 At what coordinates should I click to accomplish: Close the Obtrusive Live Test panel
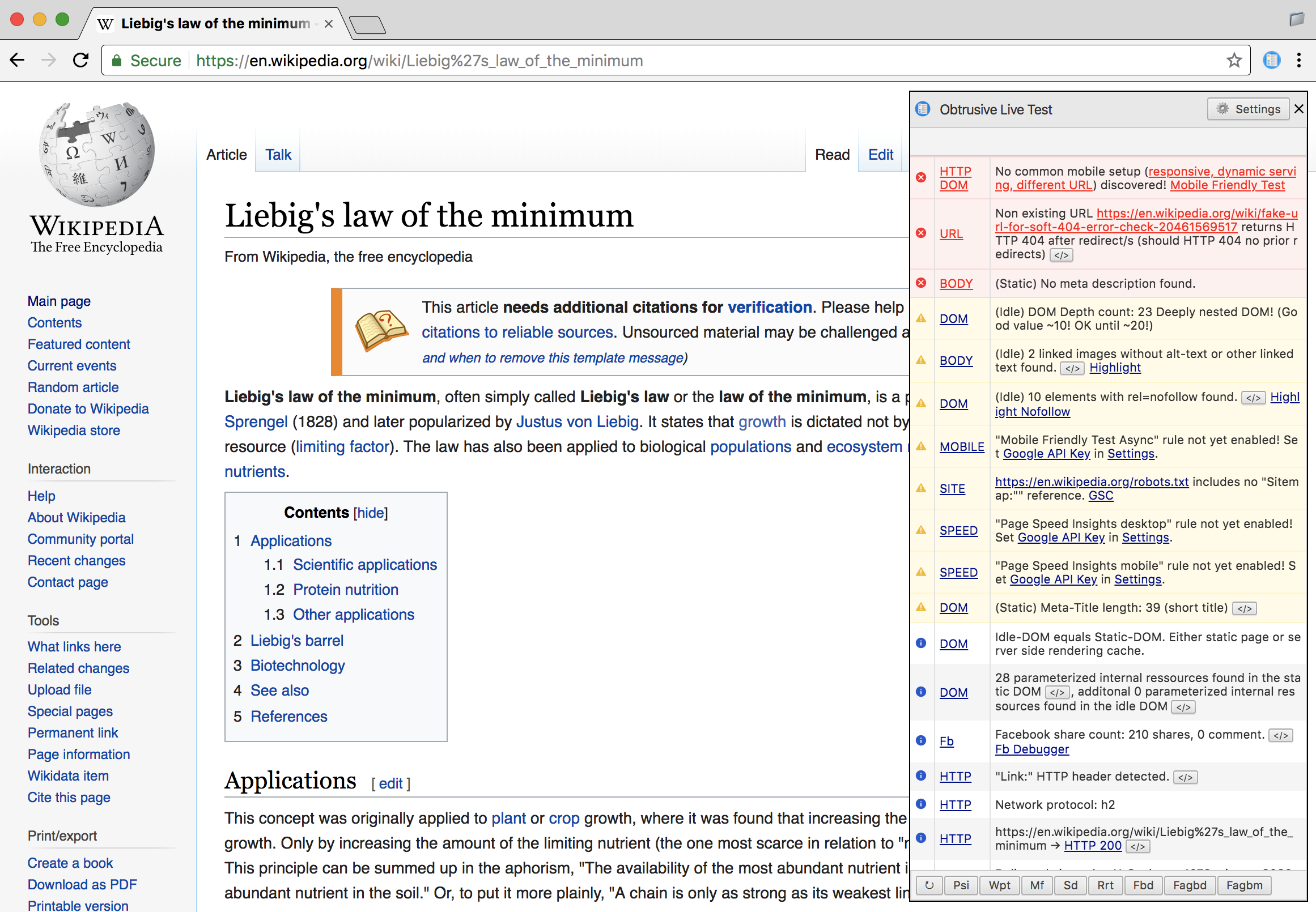click(1298, 109)
